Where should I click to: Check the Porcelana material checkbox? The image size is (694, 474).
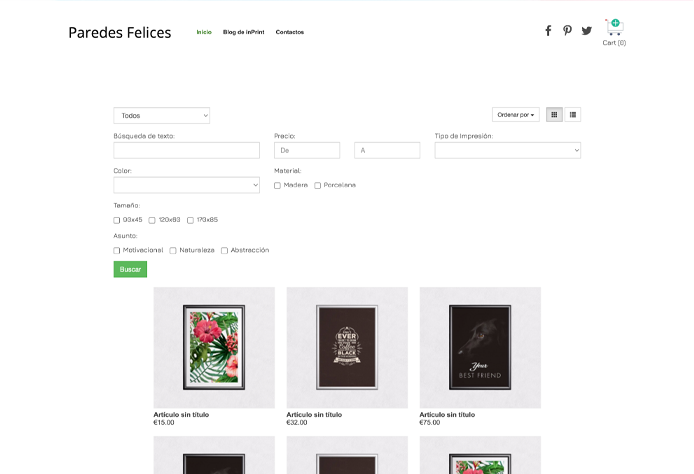pyautogui.click(x=317, y=185)
